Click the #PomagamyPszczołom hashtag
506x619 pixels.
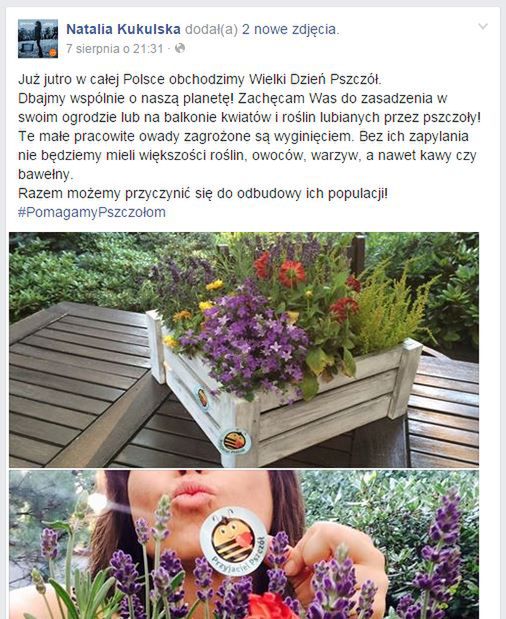[x=92, y=212]
